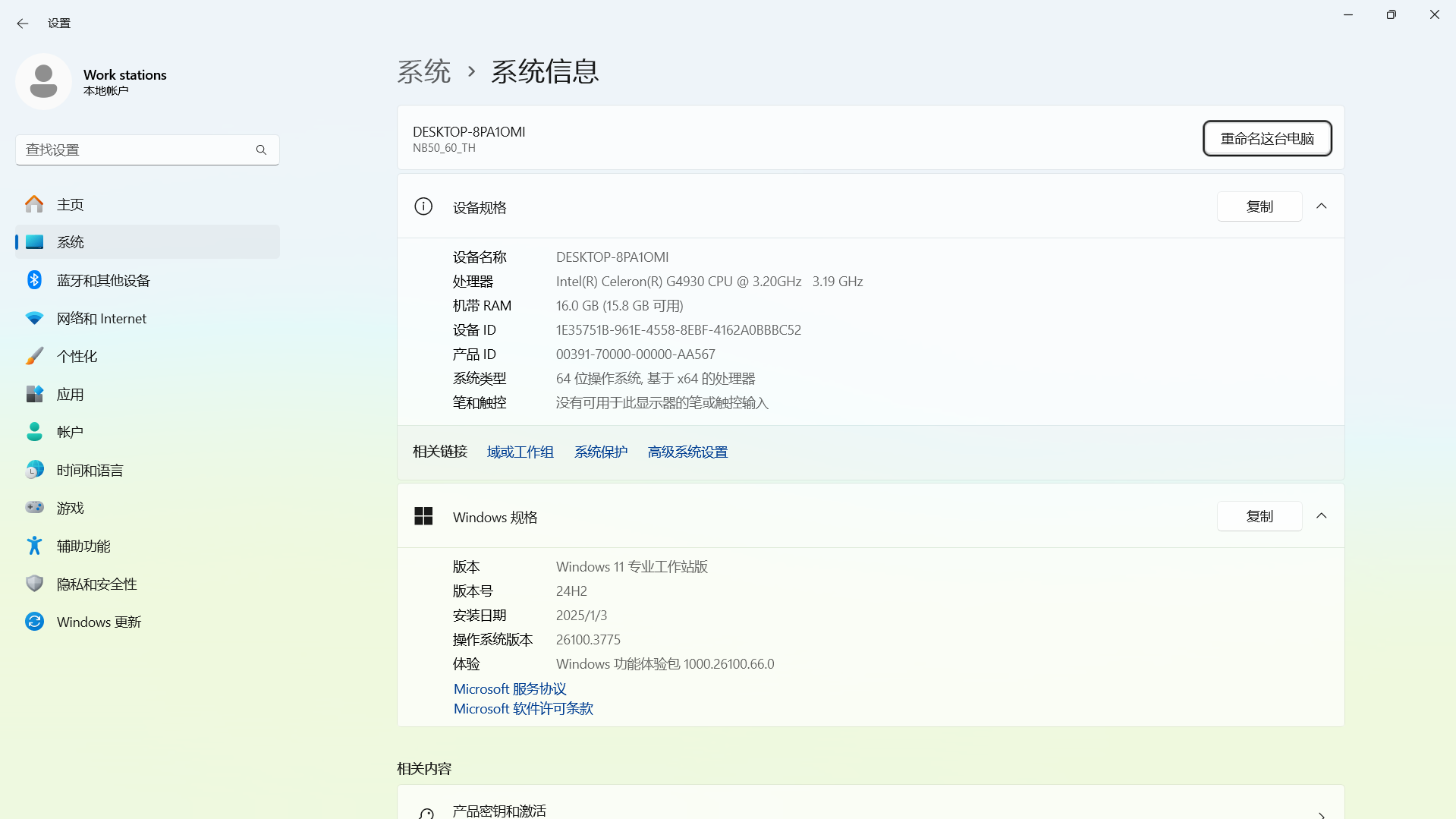
Task: Click the gaming controller icon
Action: pos(34,507)
